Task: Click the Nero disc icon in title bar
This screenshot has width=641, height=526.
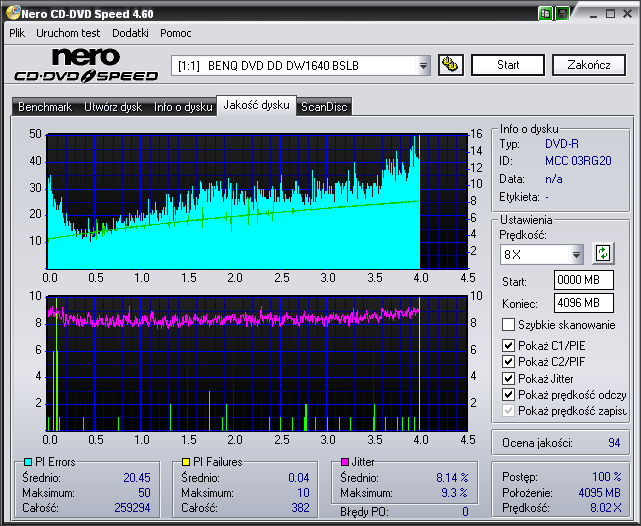Action: (x=13, y=13)
